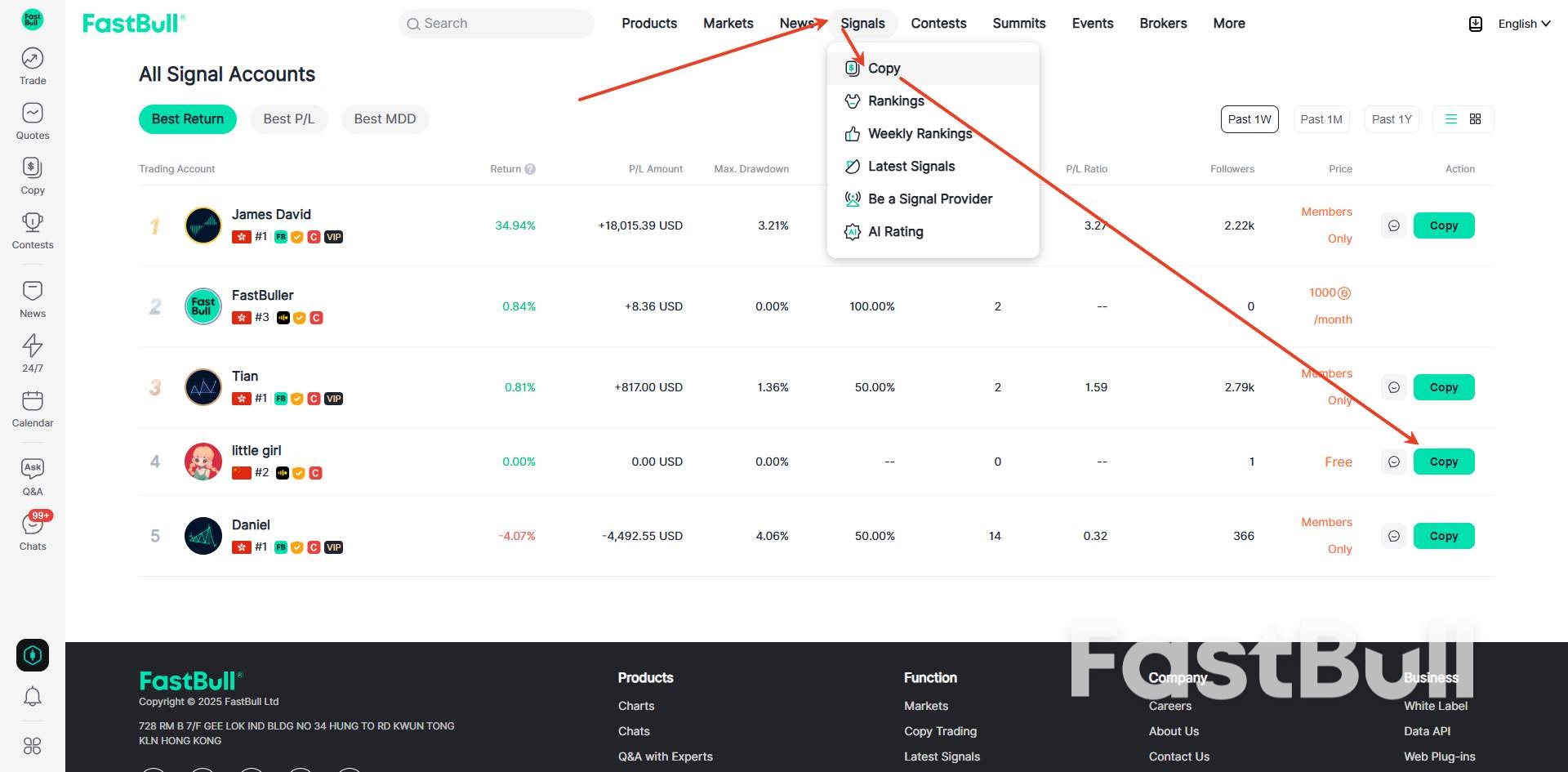Viewport: 1568px width, 772px height.
Task: Select the Quotes icon in the sidebar
Action: pos(33,119)
